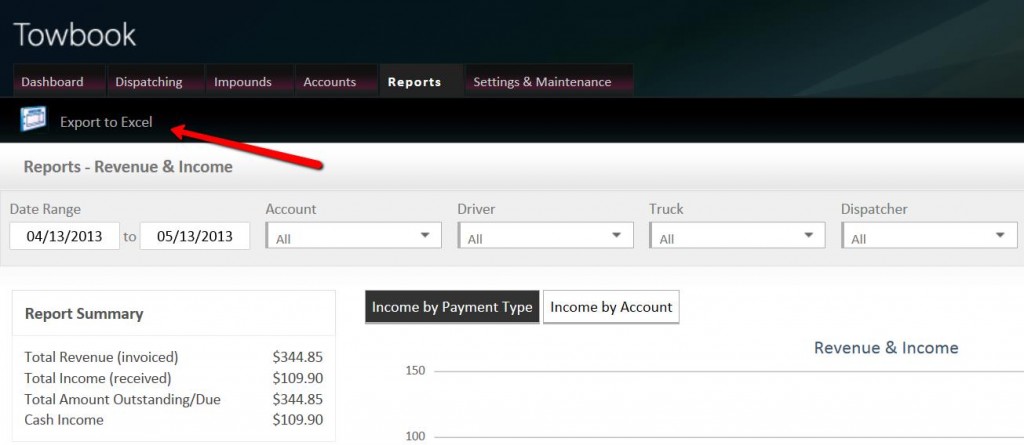Image resolution: width=1024 pixels, height=445 pixels.
Task: Click the Towbook logo title
Action: pos(75,35)
